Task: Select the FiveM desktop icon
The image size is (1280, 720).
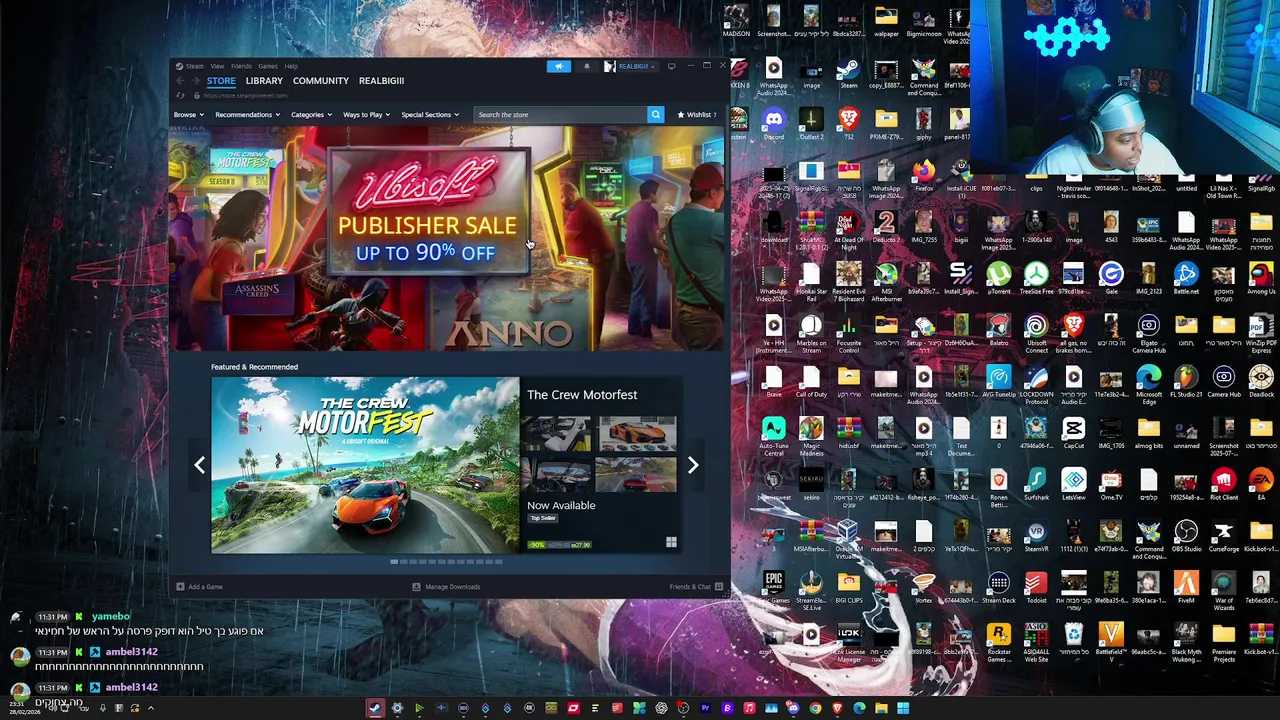Action: (1186, 588)
